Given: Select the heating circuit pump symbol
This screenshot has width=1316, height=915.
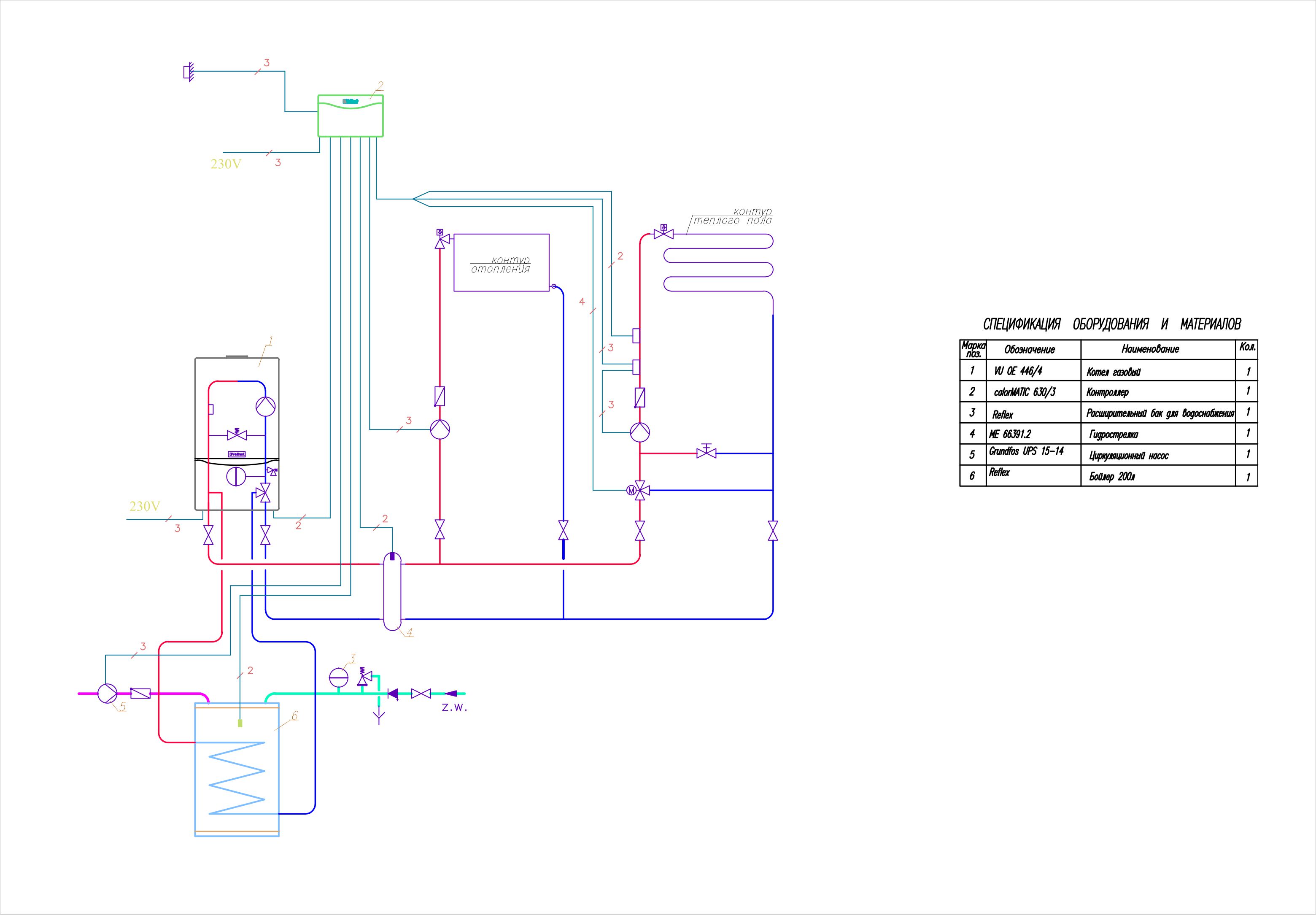Looking at the screenshot, I should 440,429.
